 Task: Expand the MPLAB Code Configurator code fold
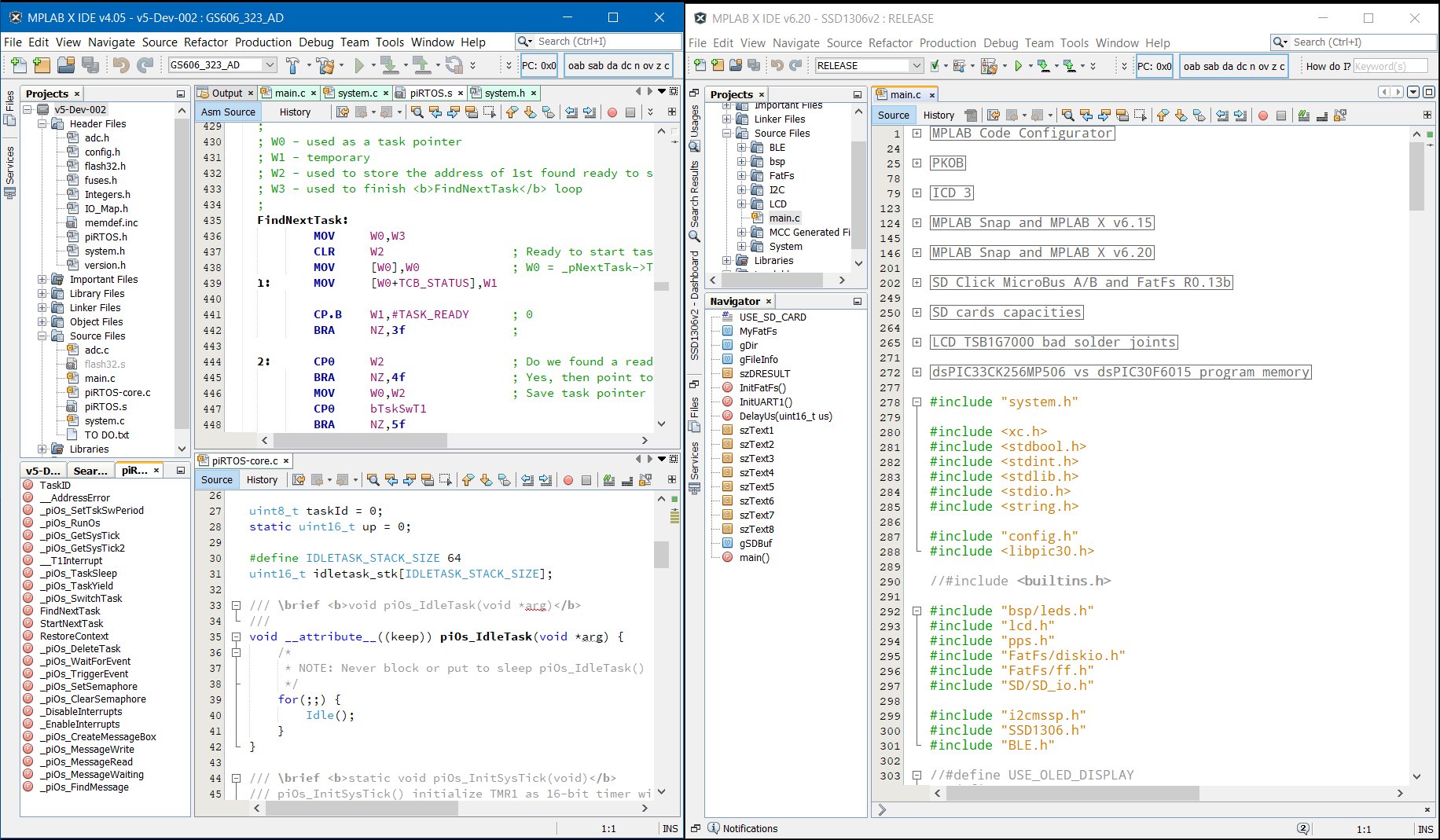point(917,134)
